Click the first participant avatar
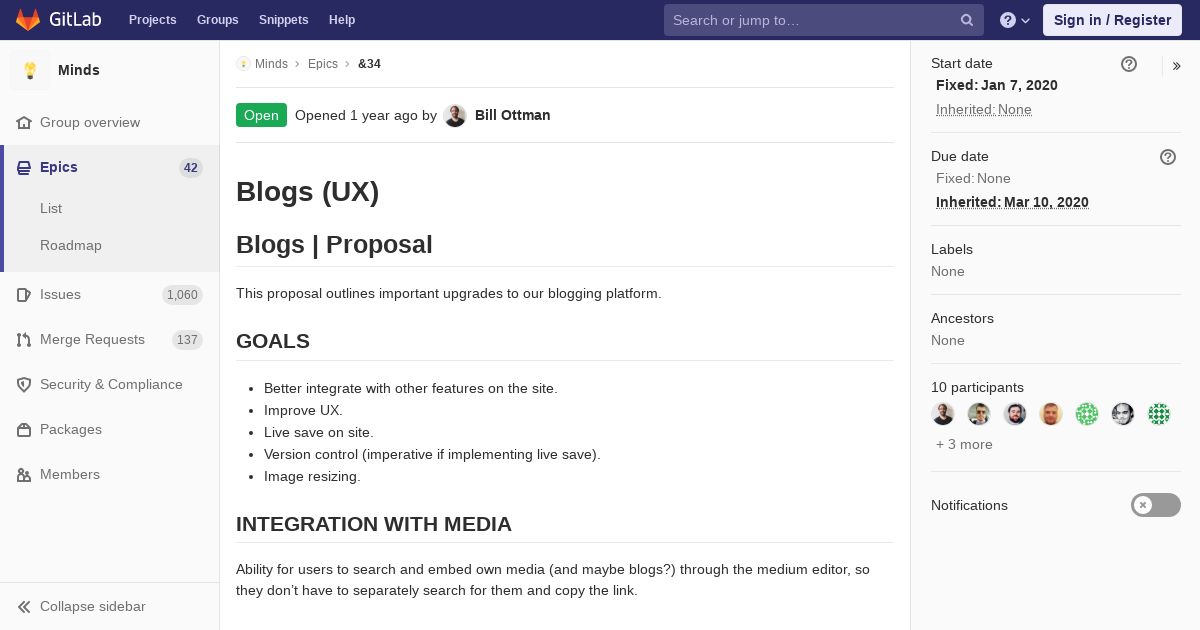The width and height of the screenshot is (1200, 630). pyautogui.click(x=943, y=414)
